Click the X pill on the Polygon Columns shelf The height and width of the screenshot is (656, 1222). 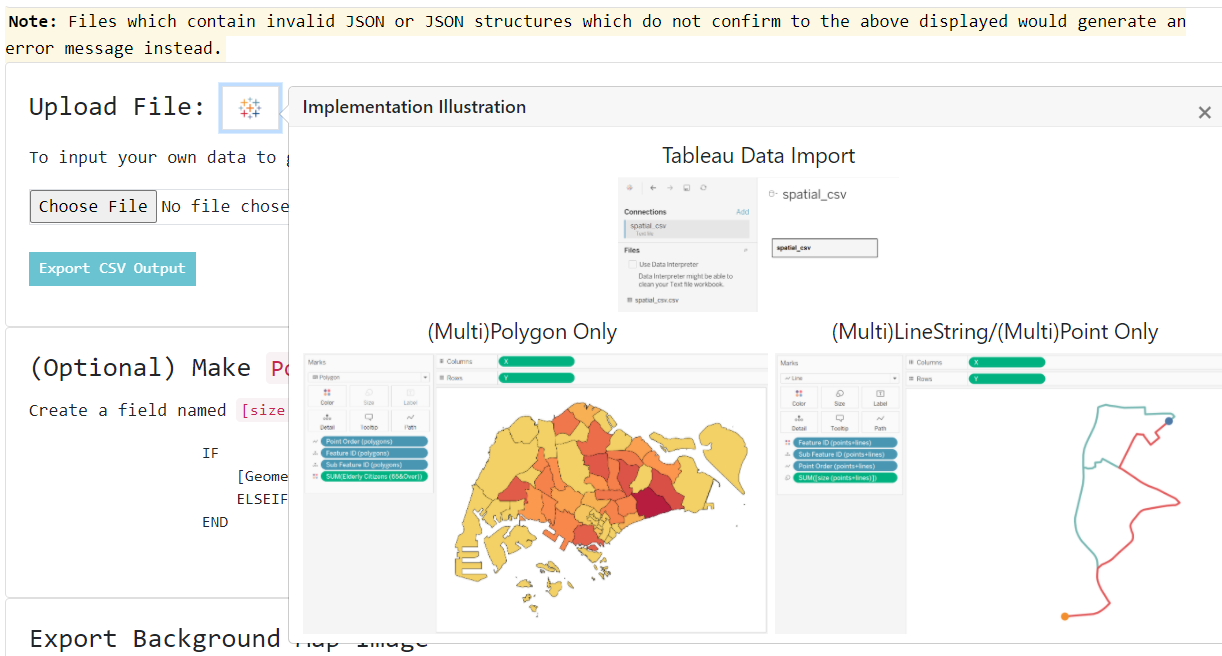pos(536,361)
